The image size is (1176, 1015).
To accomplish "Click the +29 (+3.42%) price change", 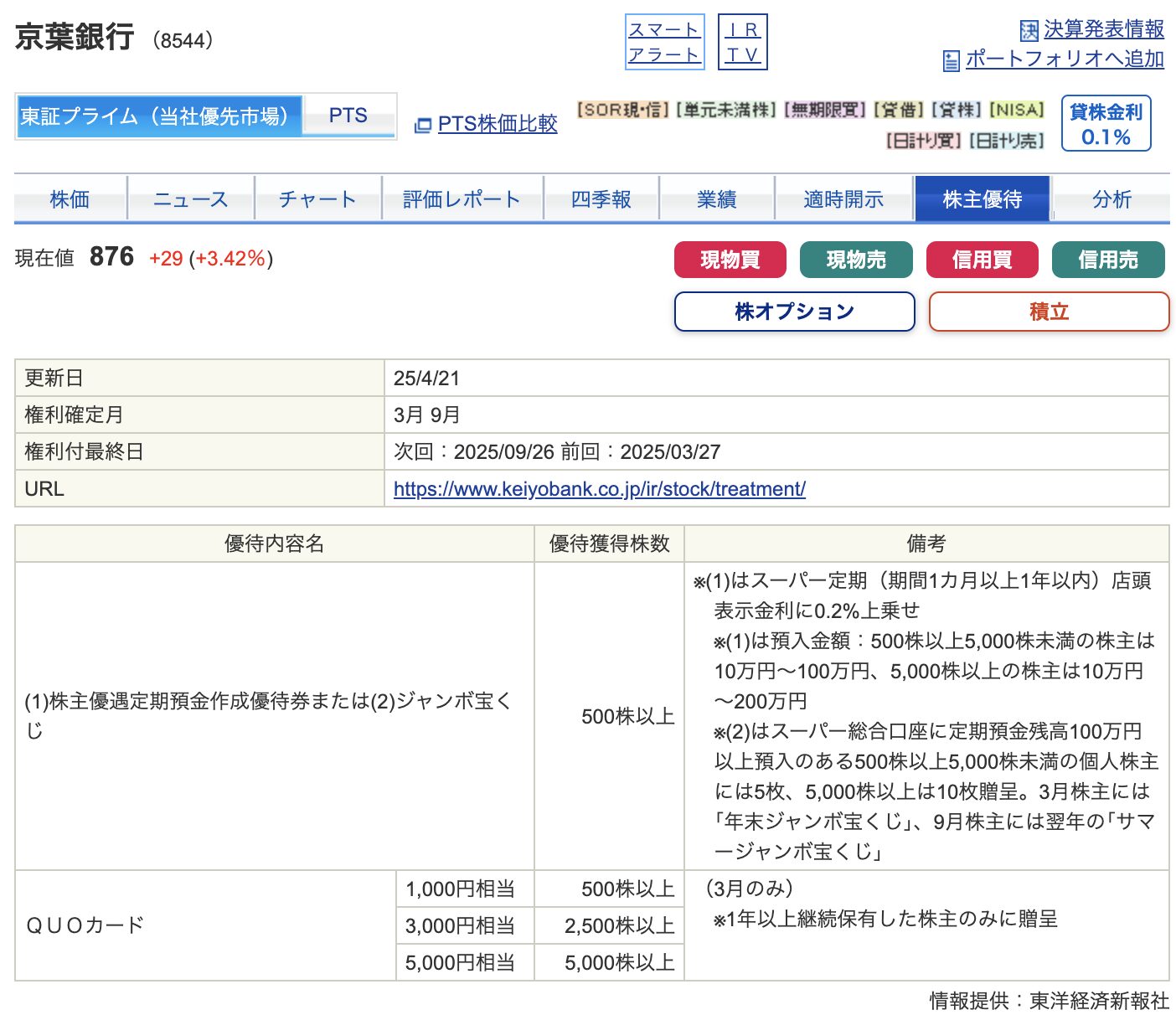I will coord(211,259).
